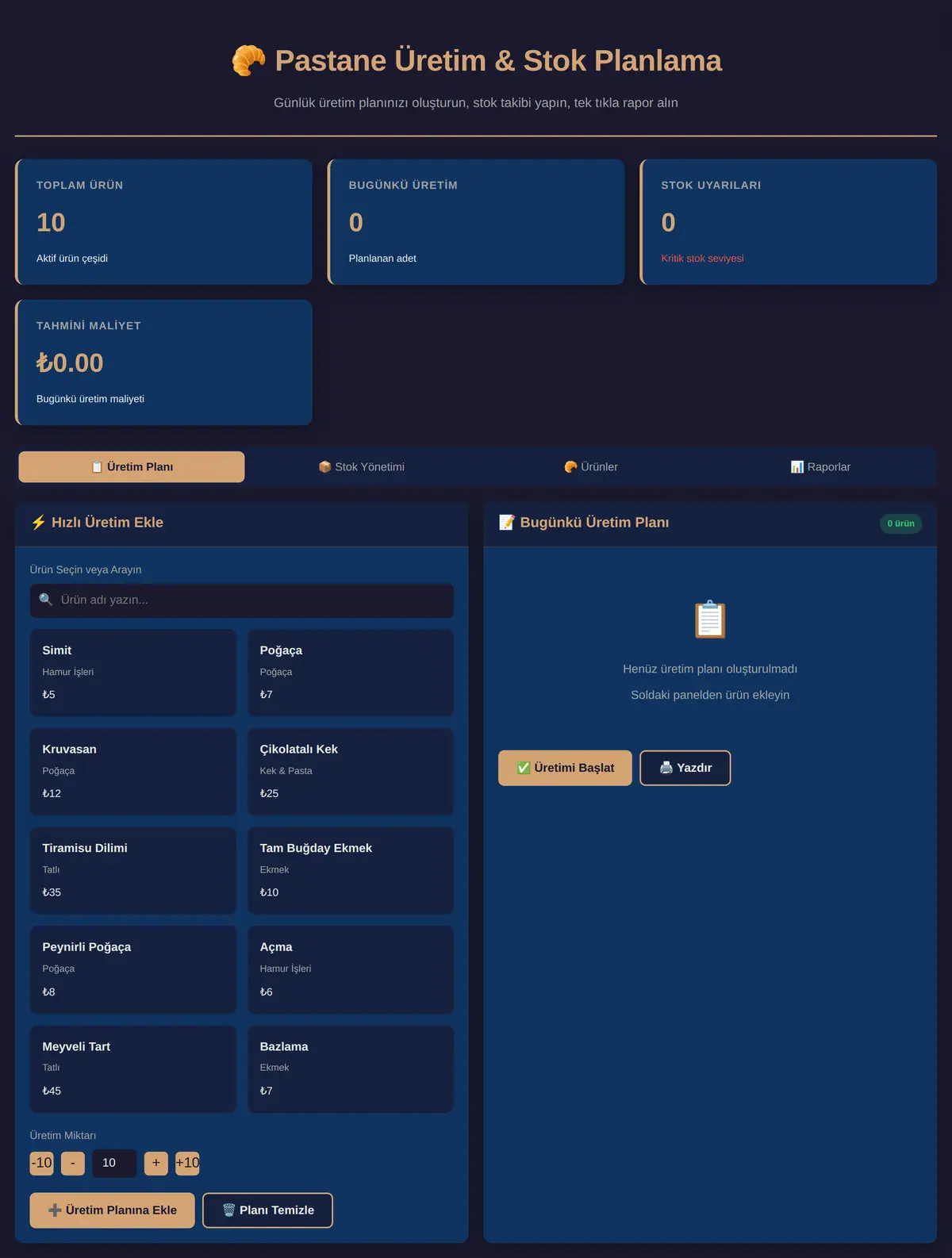Click the 0 ürün count badge
Viewport: 952px width, 1258px height.
point(900,524)
